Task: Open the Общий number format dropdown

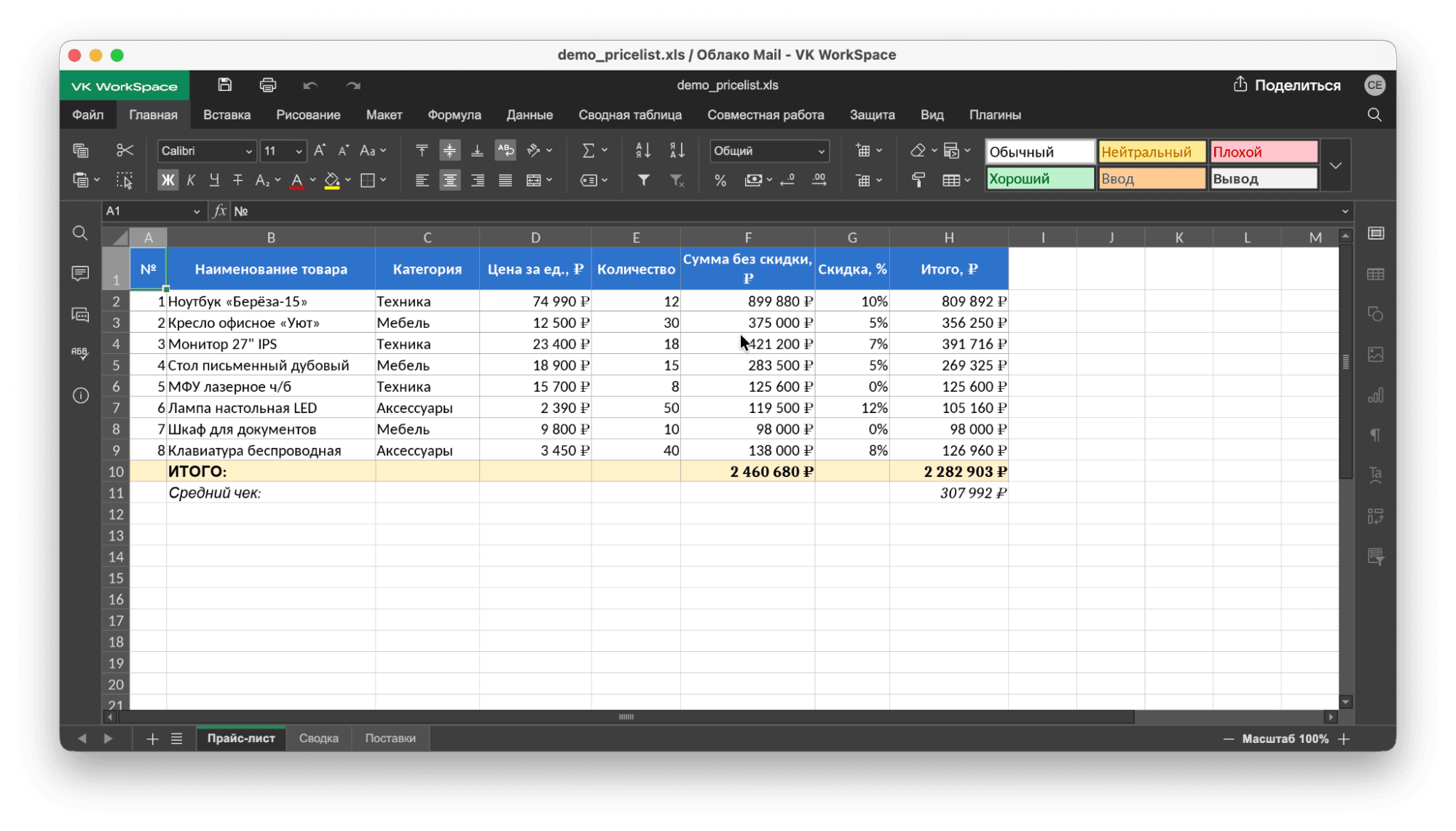Action: 768,151
